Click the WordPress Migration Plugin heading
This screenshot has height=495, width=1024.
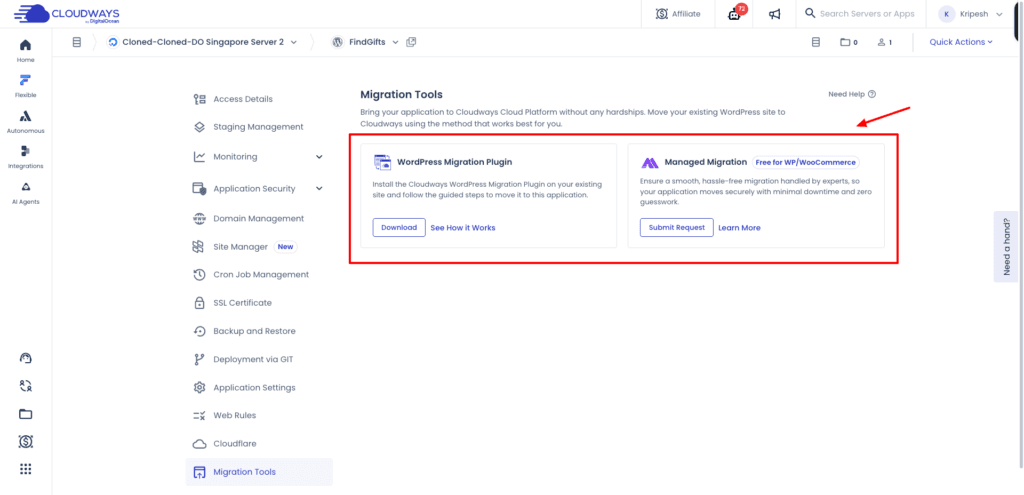(455, 162)
